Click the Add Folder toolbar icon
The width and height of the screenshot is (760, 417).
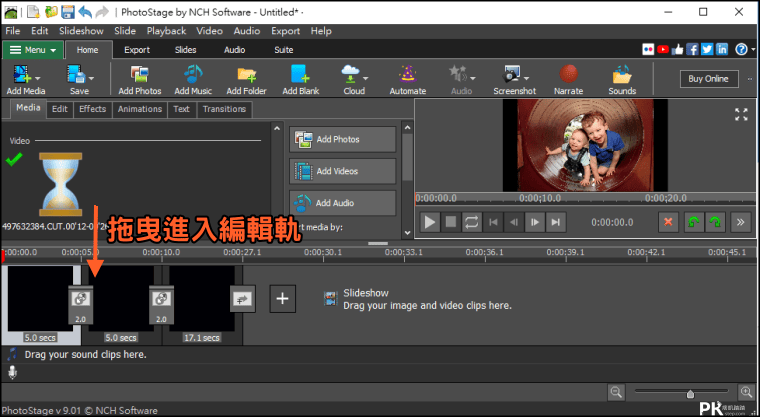tap(246, 74)
